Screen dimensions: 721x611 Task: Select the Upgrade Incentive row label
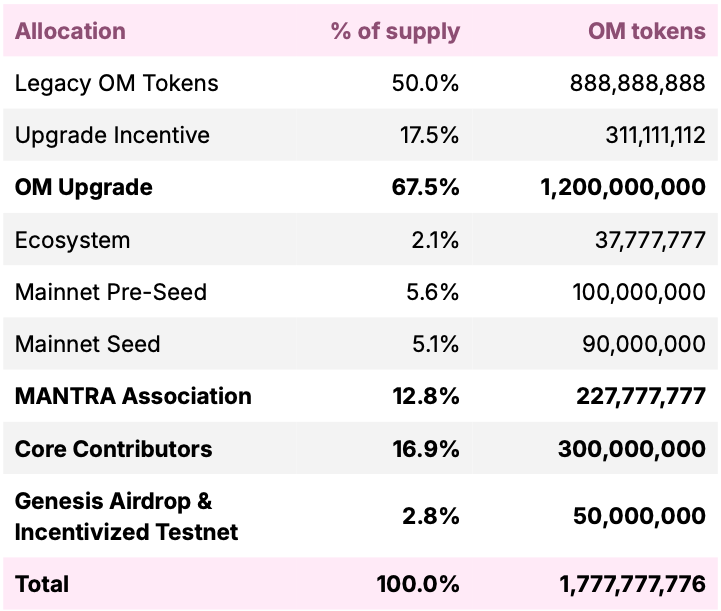112,135
